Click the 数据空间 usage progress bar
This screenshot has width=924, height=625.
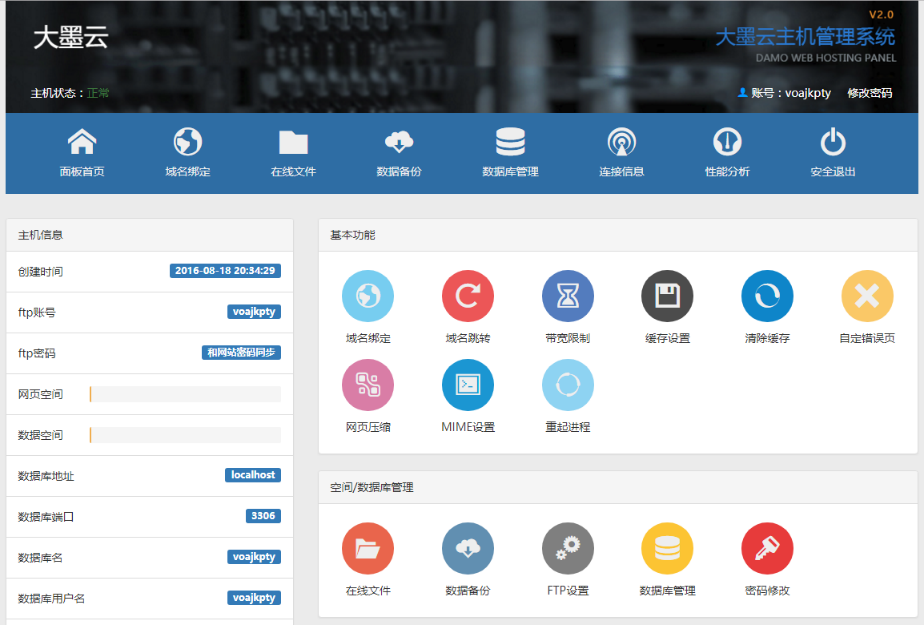coord(185,435)
